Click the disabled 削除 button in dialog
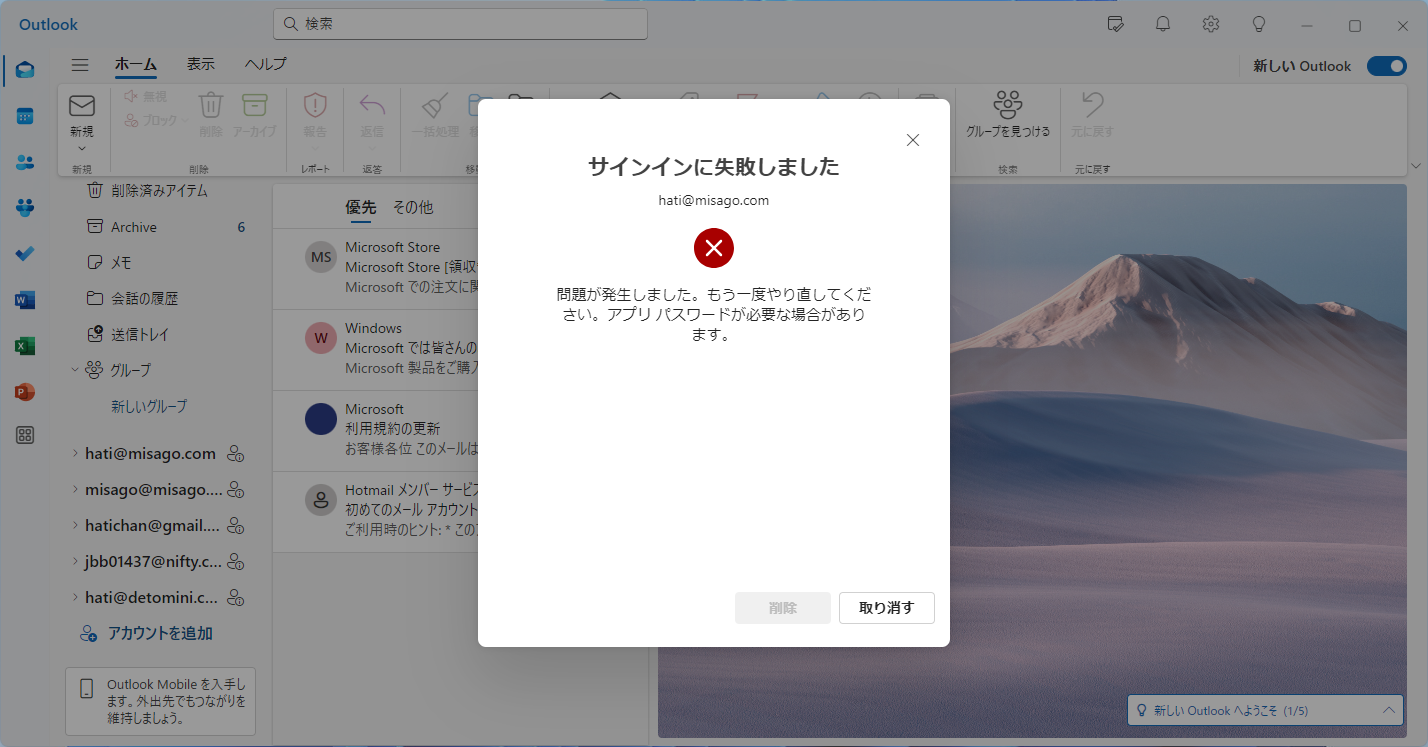The width and height of the screenshot is (1428, 747). tap(783, 608)
